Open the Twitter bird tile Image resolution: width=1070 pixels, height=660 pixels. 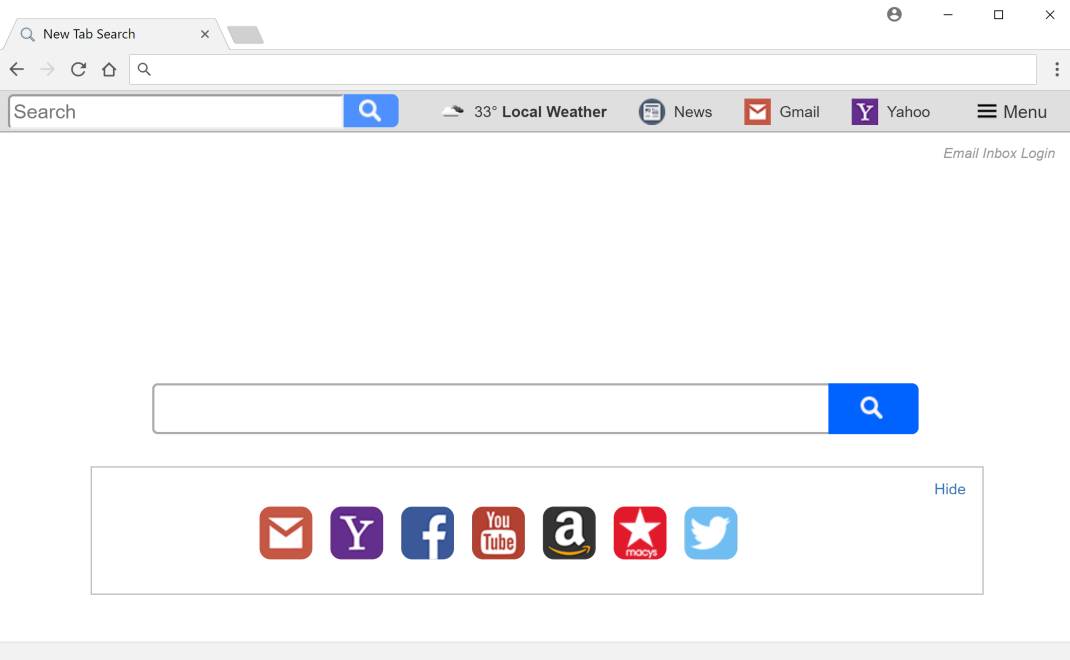pyautogui.click(x=711, y=532)
